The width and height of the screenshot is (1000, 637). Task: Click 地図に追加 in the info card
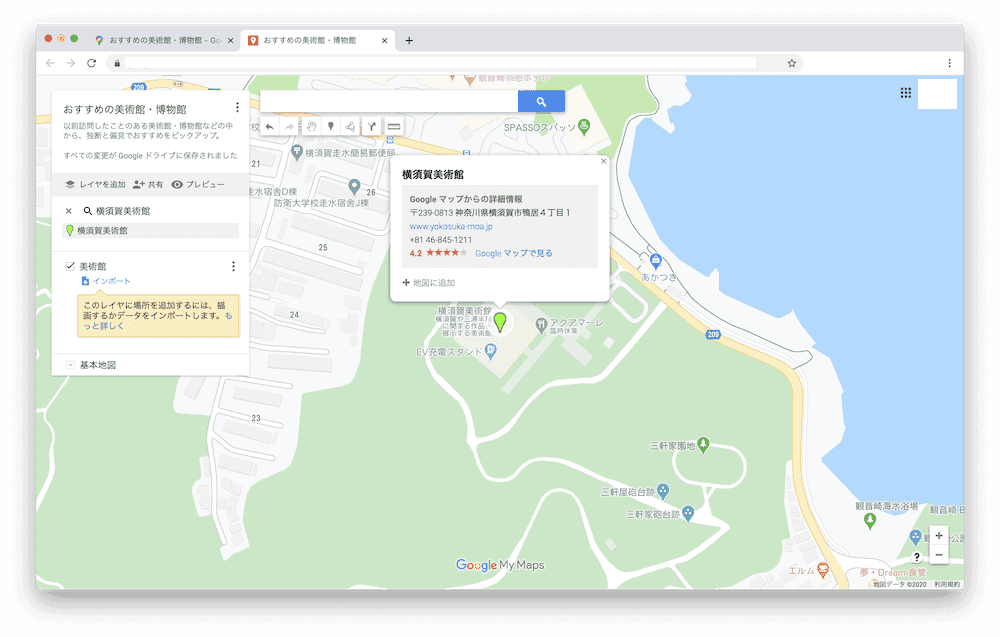[x=429, y=282]
